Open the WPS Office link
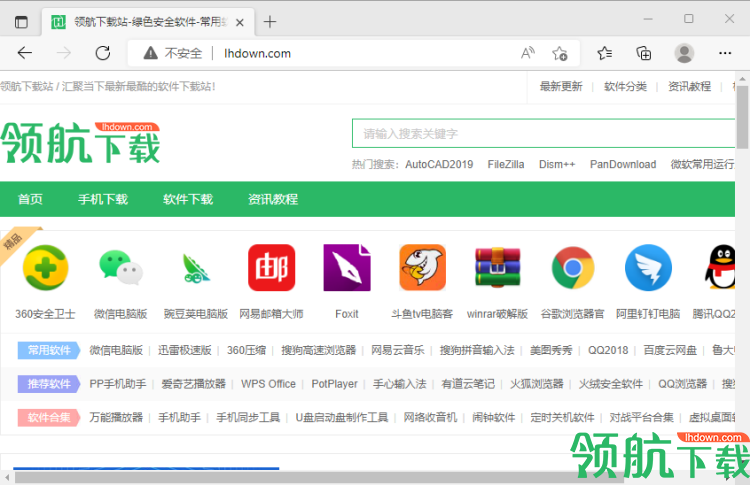750x485 pixels. click(x=268, y=384)
